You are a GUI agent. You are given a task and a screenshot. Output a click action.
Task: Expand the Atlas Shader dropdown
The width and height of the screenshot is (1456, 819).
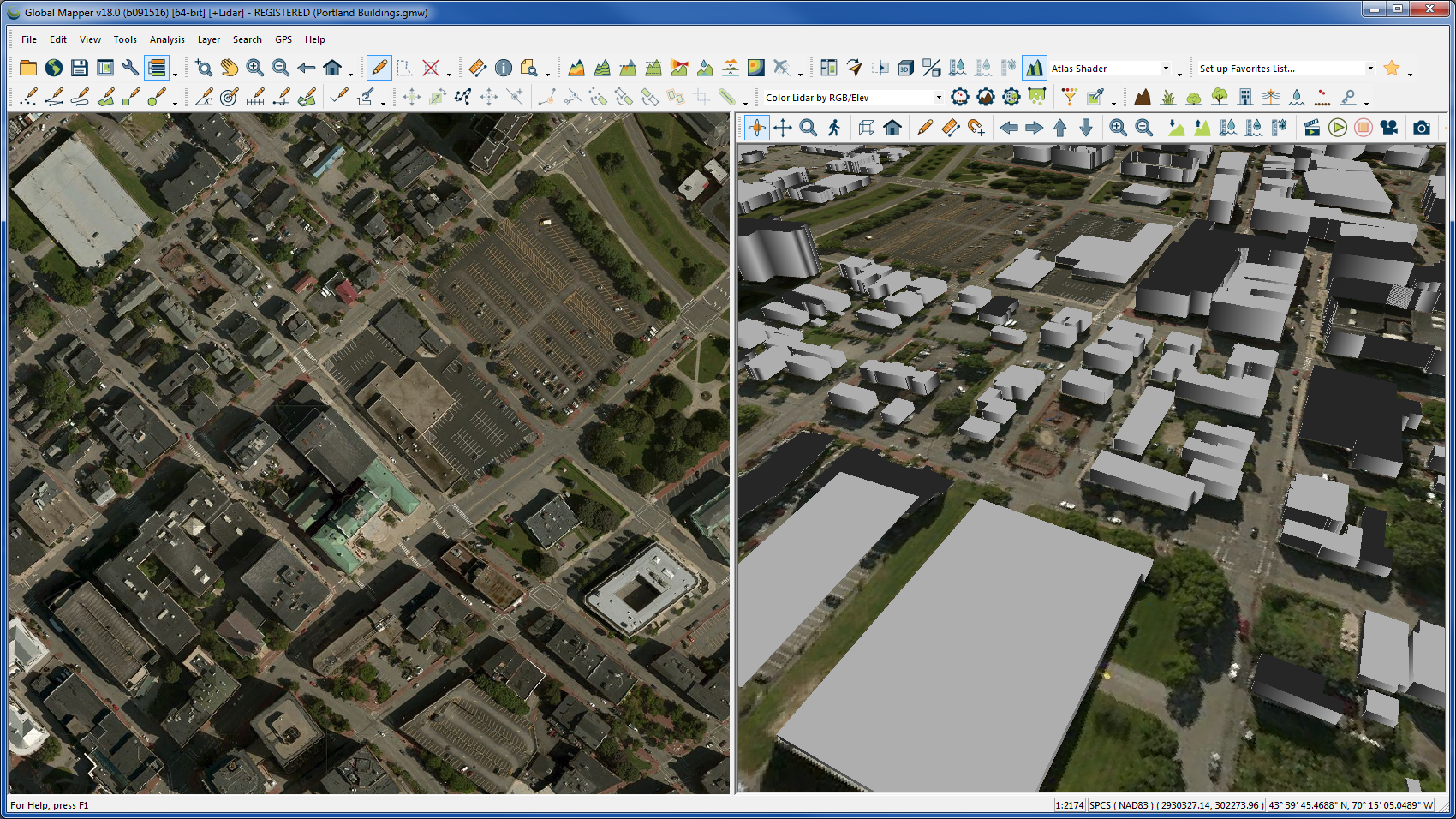[1165, 69]
